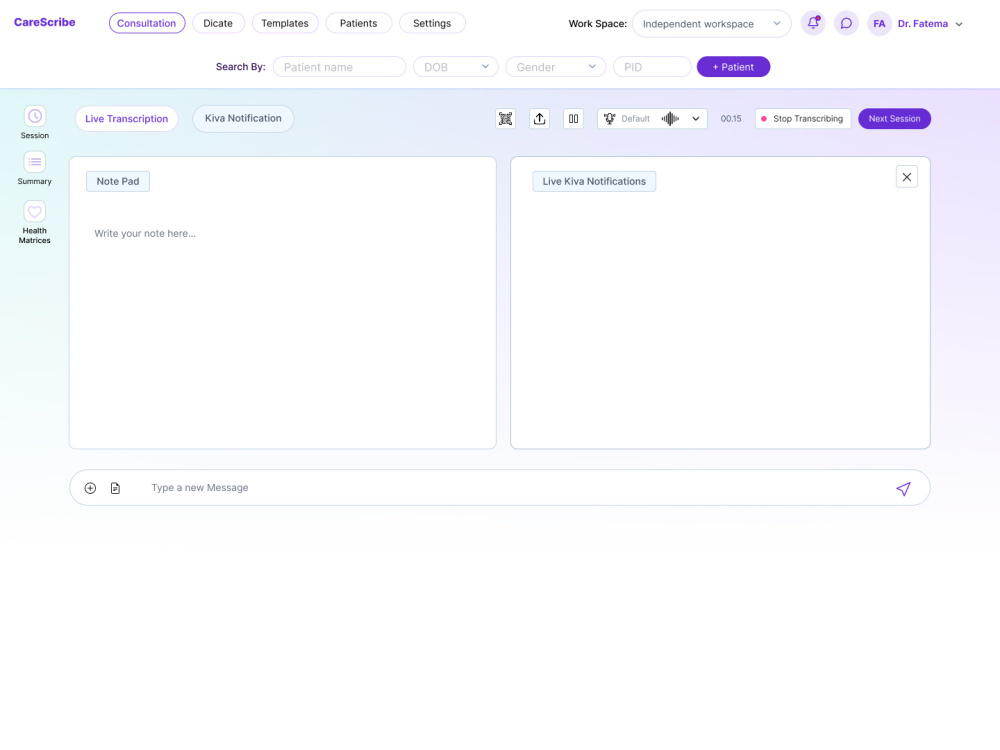Focus the Type a new Message field

click(x=497, y=488)
